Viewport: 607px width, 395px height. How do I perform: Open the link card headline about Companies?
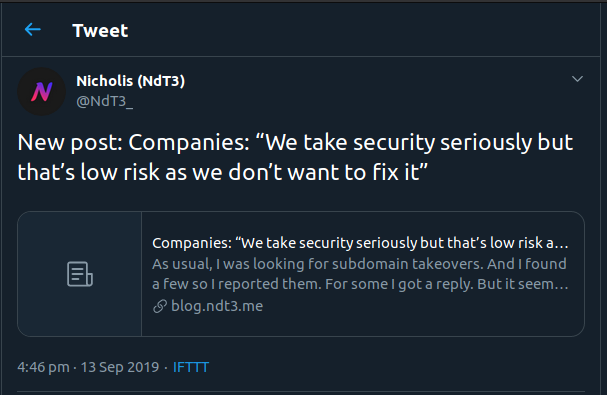tap(360, 243)
